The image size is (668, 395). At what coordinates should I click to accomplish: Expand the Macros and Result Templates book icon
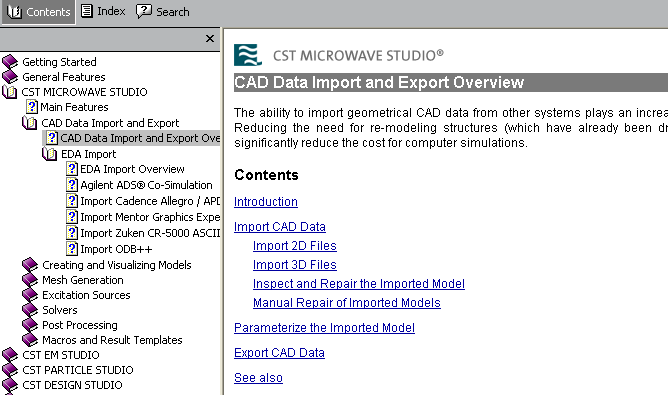30,340
